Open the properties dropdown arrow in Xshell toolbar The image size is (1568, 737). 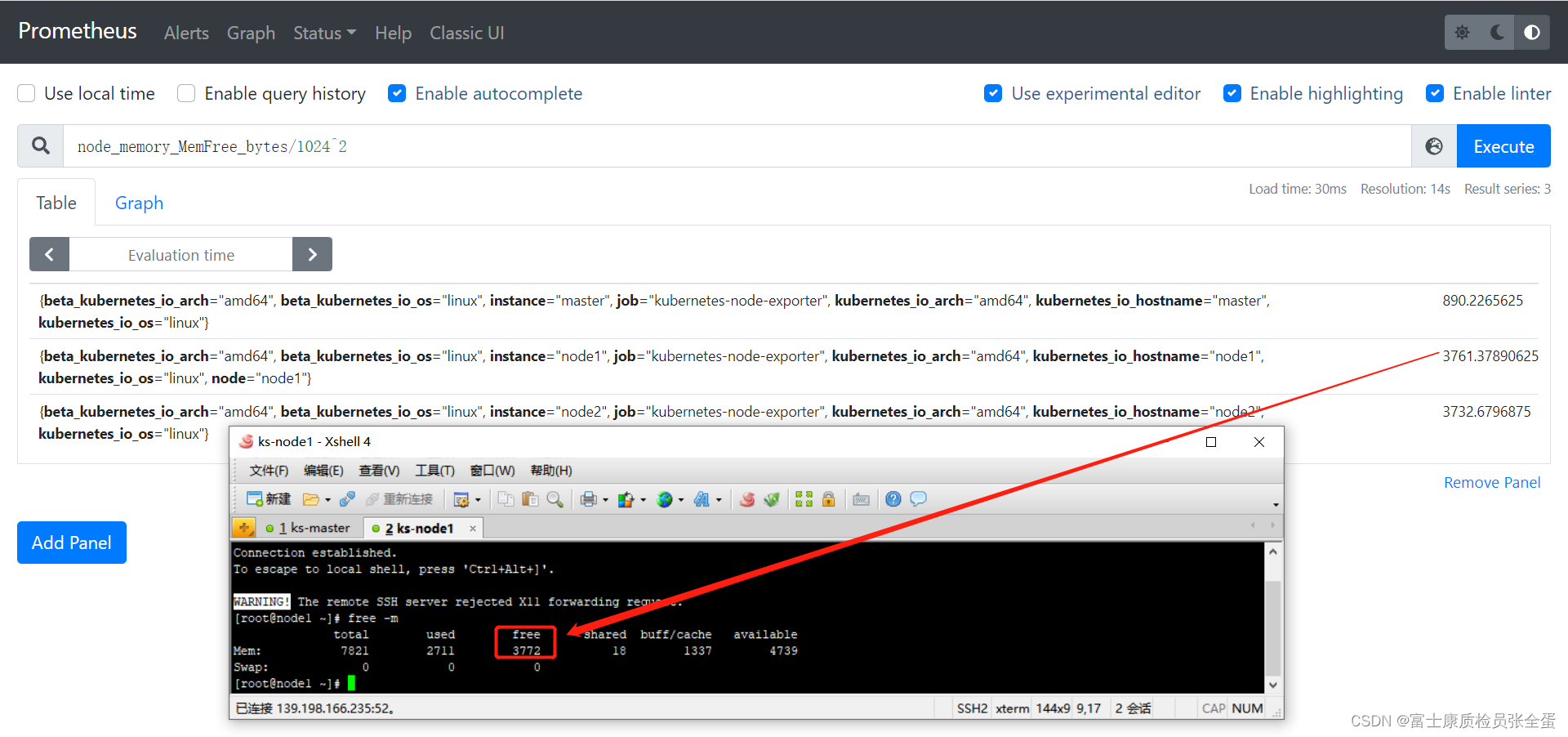[x=478, y=498]
